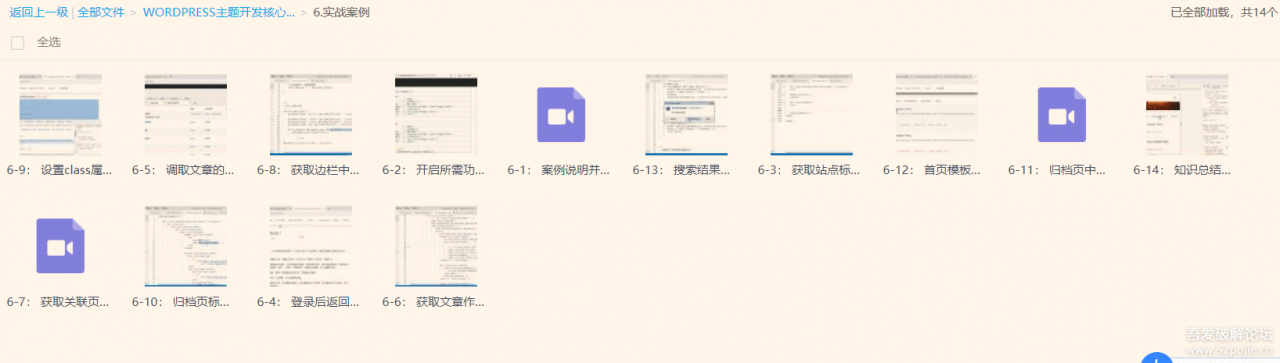Image resolution: width=1280 pixels, height=363 pixels.
Task: Select file name 6-9: 设置class属...
Action: click(58, 170)
